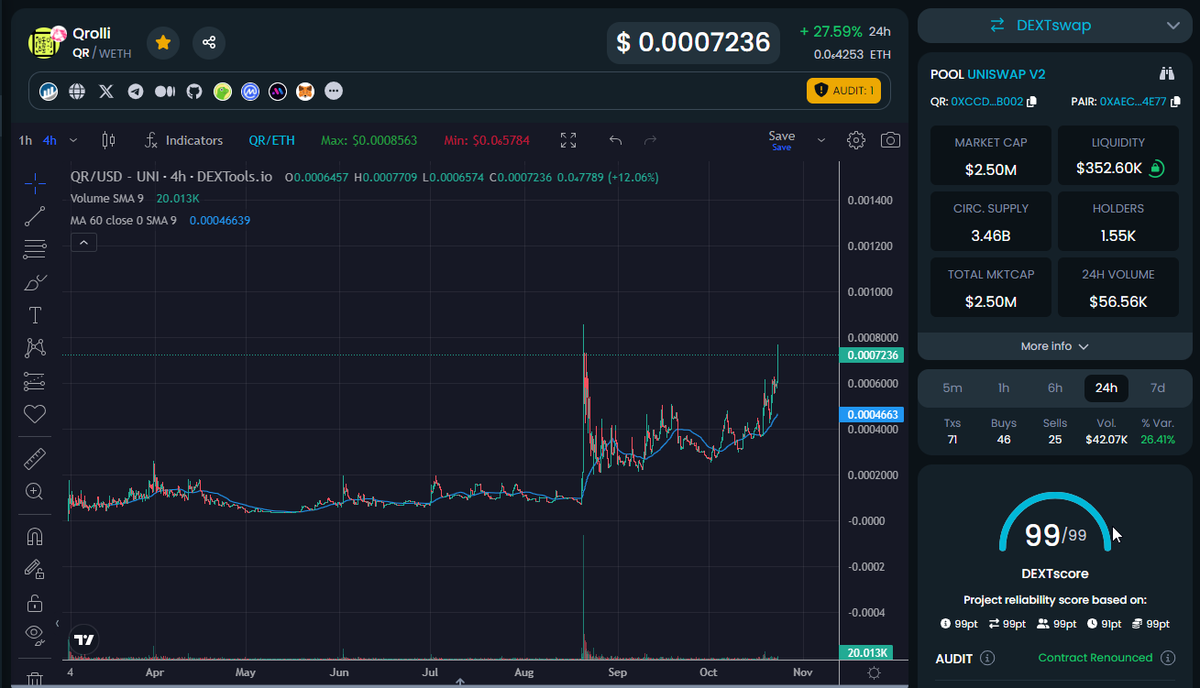Viewport: 1200px width, 688px height.
Task: Open the PAIR 0XAEC...4E77 address link
Action: click(1133, 102)
